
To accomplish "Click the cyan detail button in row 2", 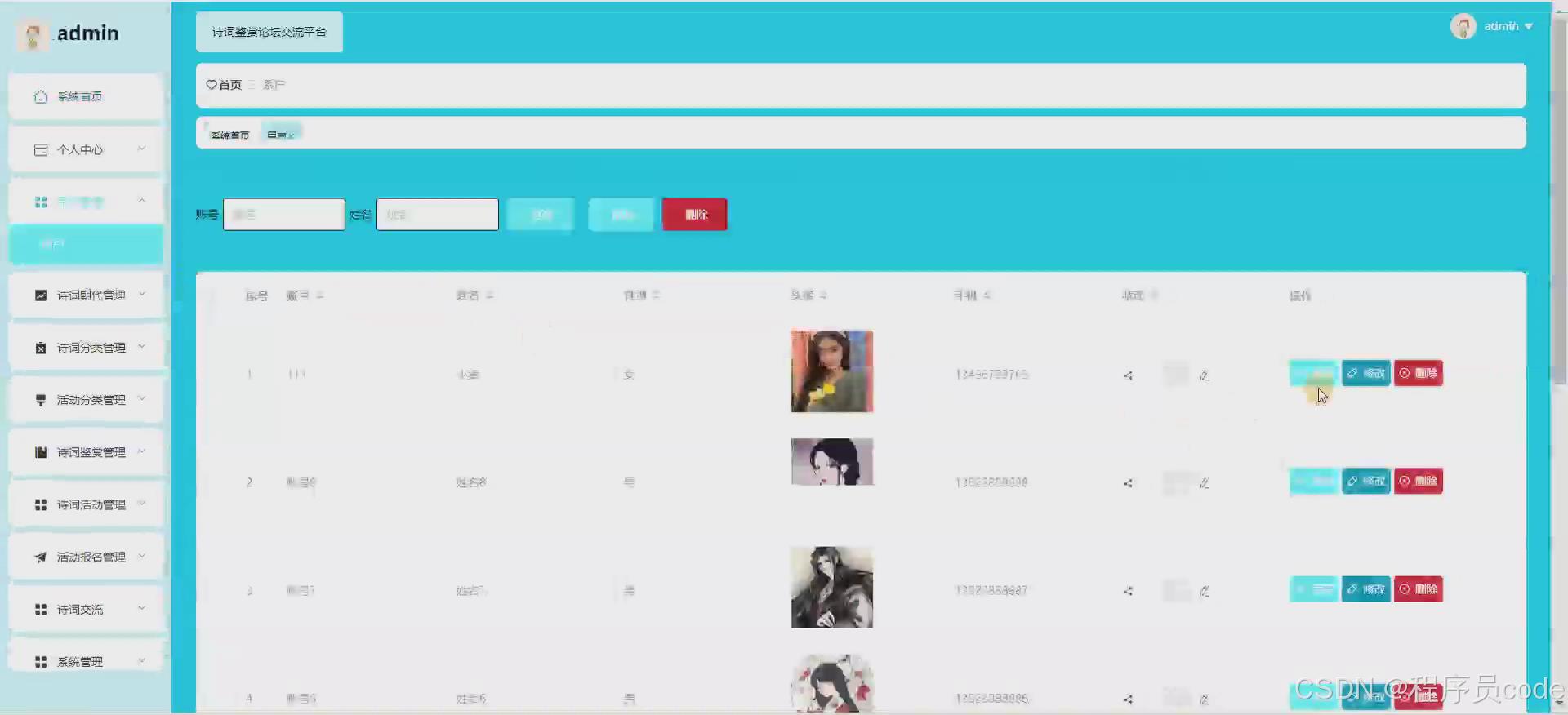I will point(1313,481).
